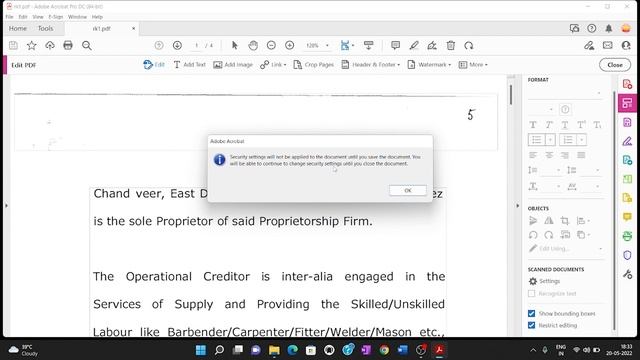
Task: Zoom in with the plus icon
Action: (289, 45)
